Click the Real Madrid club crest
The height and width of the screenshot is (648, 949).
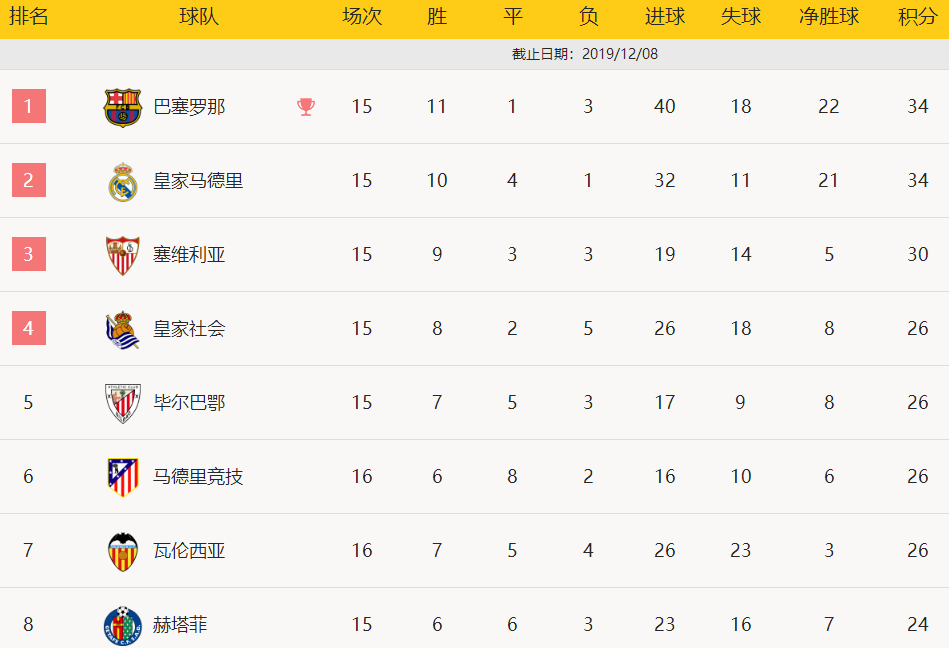(x=123, y=182)
